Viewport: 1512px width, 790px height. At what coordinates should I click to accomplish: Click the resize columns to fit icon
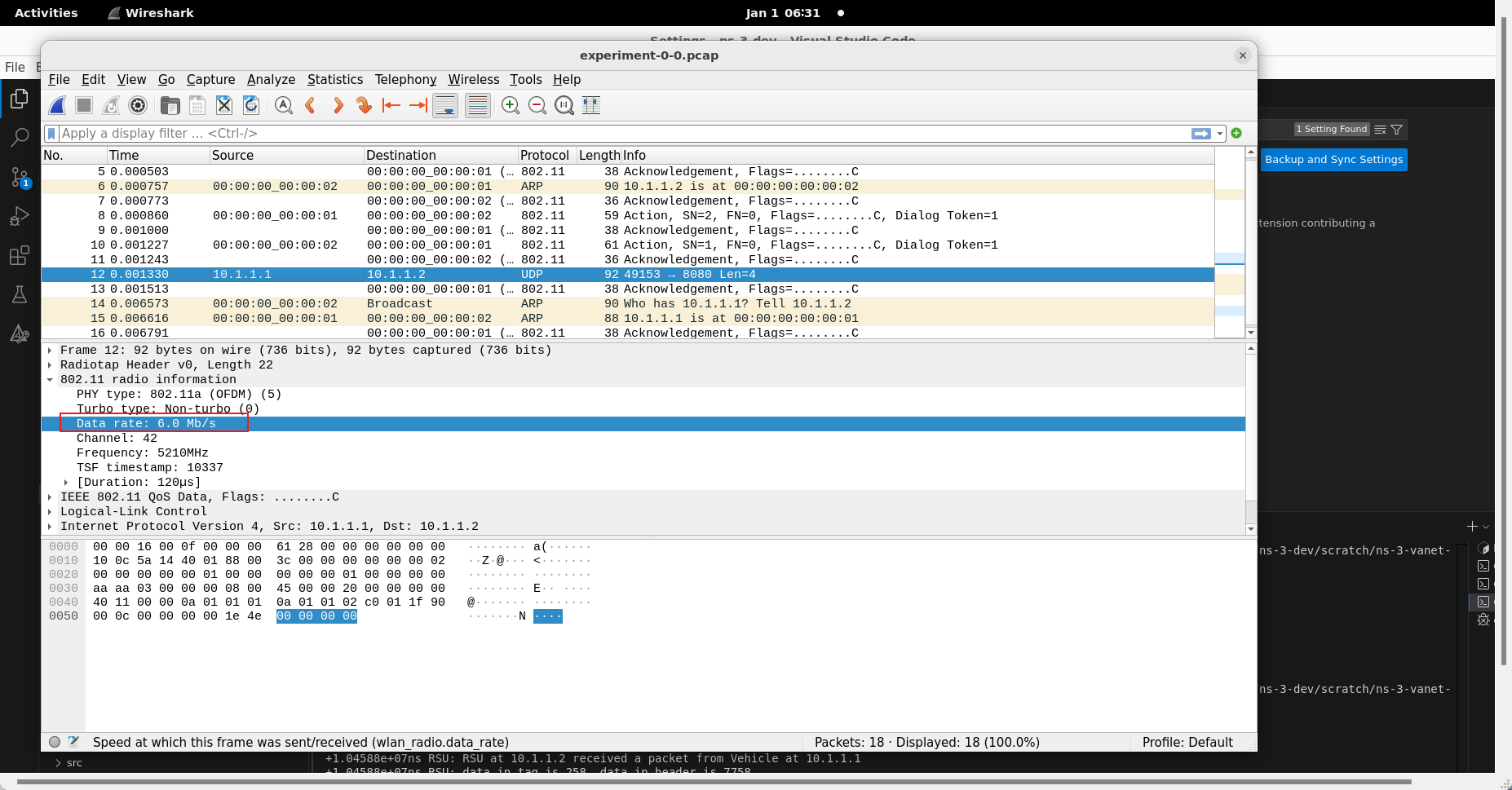pyautogui.click(x=591, y=105)
